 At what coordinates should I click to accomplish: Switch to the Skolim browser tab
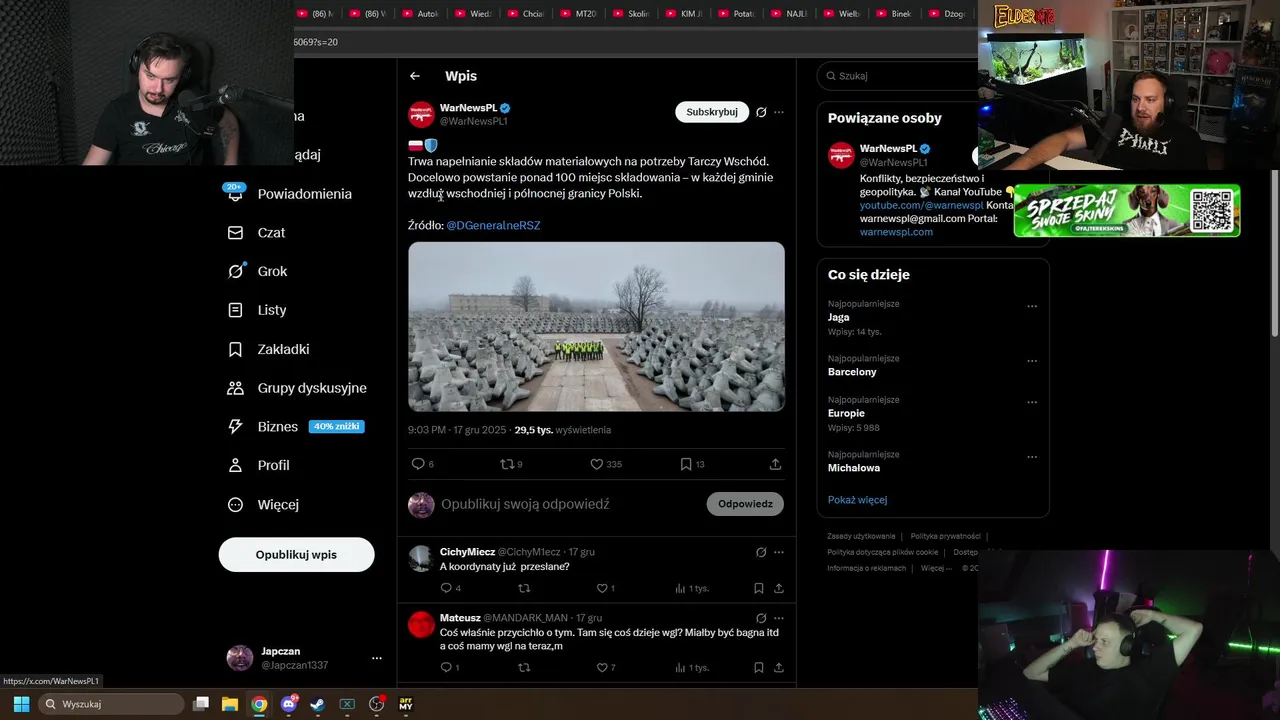pyautogui.click(x=630, y=14)
